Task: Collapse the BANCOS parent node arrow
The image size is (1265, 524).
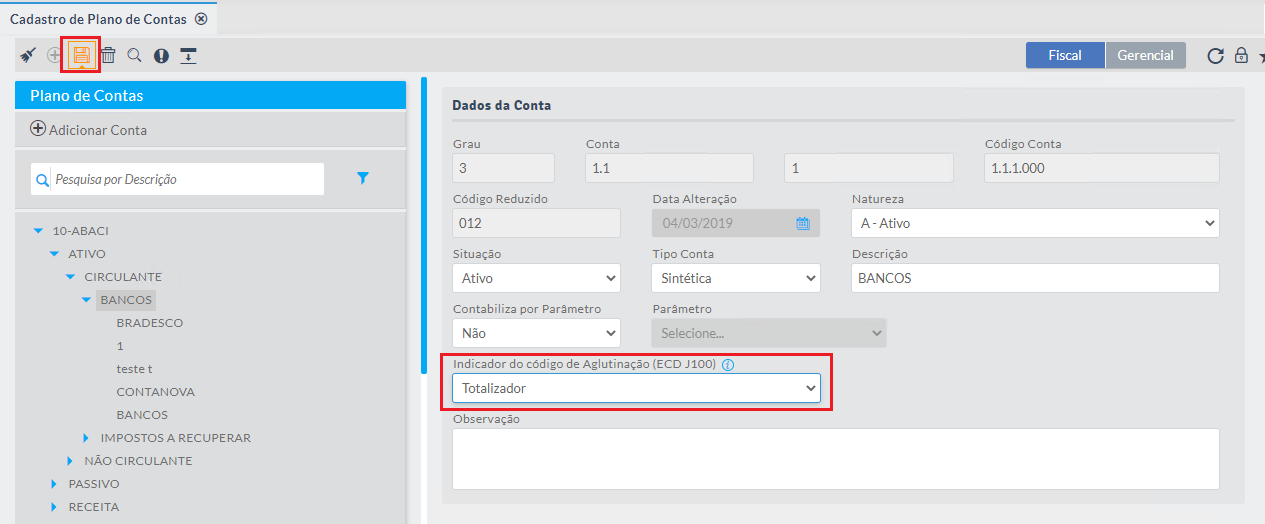Action: tap(87, 300)
